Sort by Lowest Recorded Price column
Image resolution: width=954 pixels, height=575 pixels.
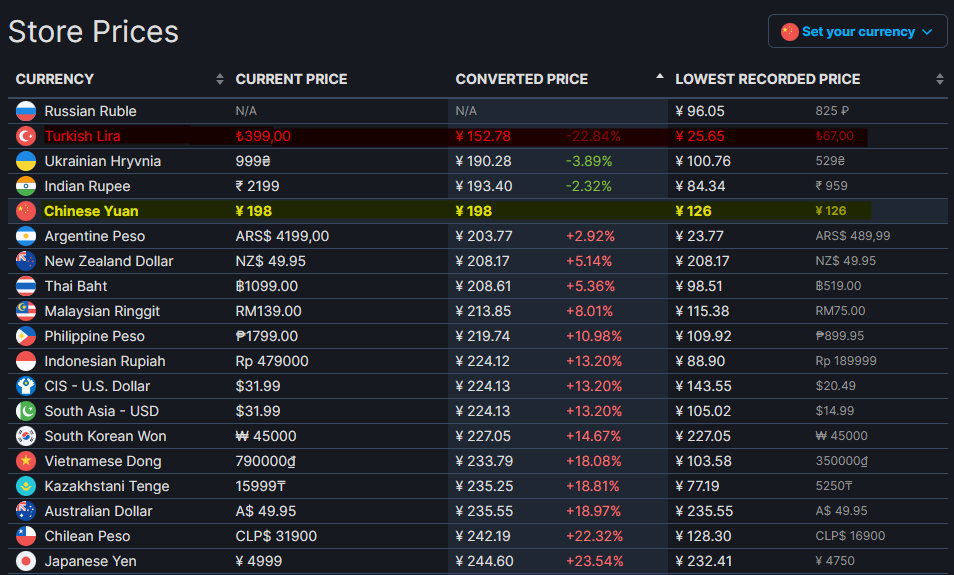[767, 79]
